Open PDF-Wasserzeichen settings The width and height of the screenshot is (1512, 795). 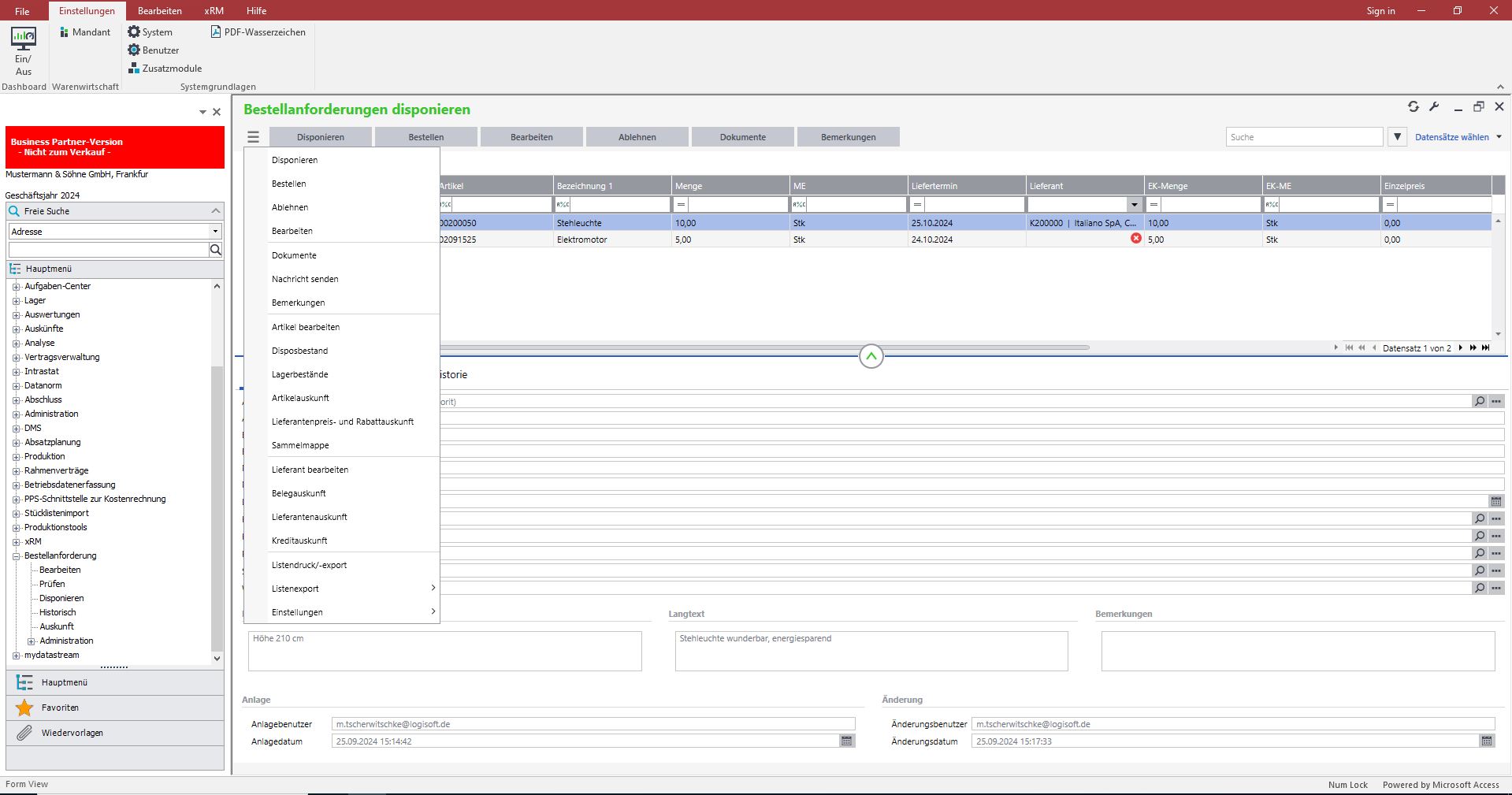[258, 32]
